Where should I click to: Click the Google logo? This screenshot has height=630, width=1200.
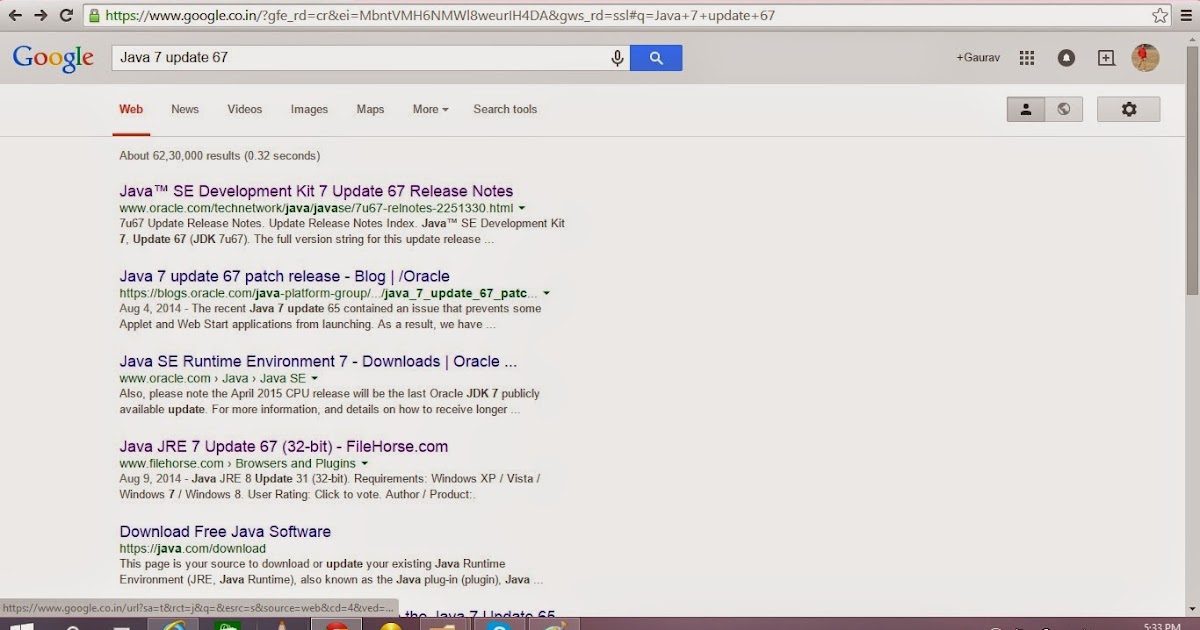53,58
